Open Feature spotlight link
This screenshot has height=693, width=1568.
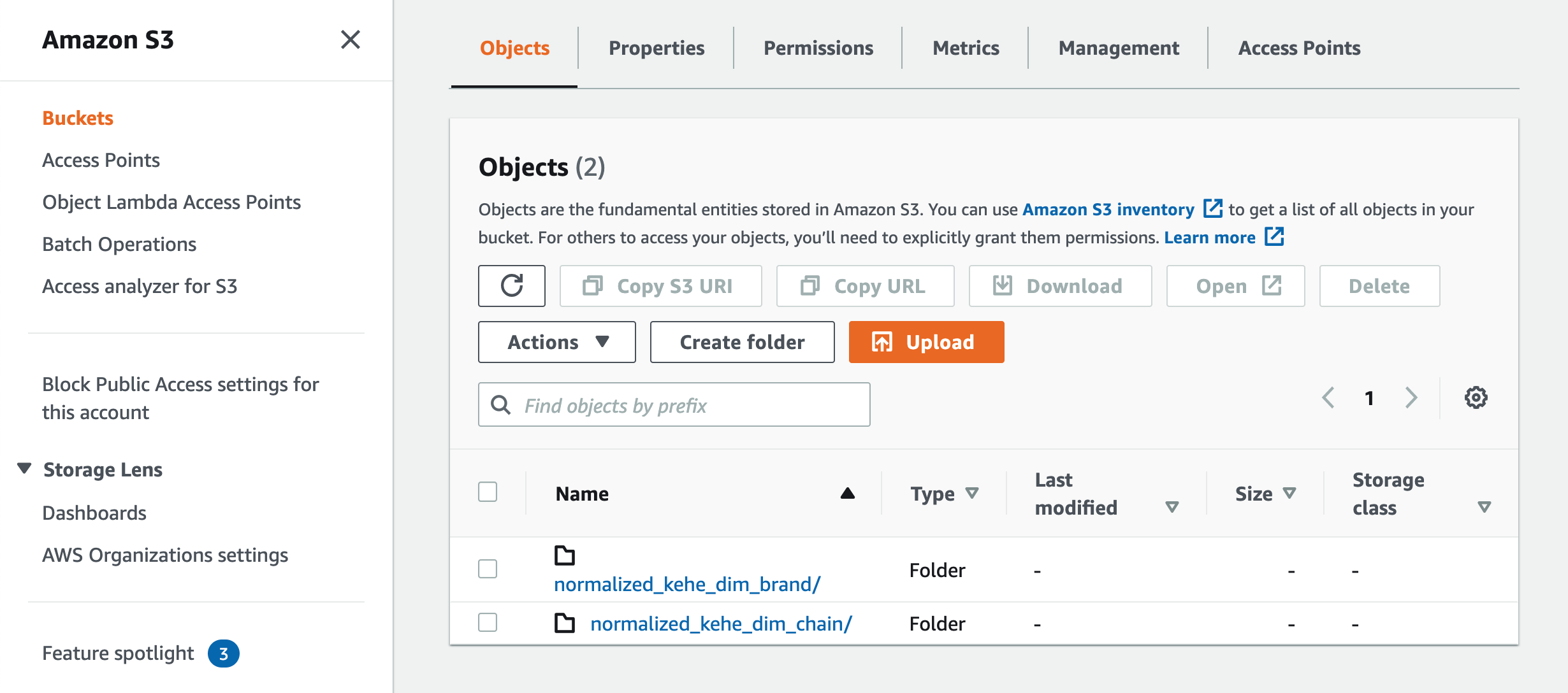[x=118, y=654]
